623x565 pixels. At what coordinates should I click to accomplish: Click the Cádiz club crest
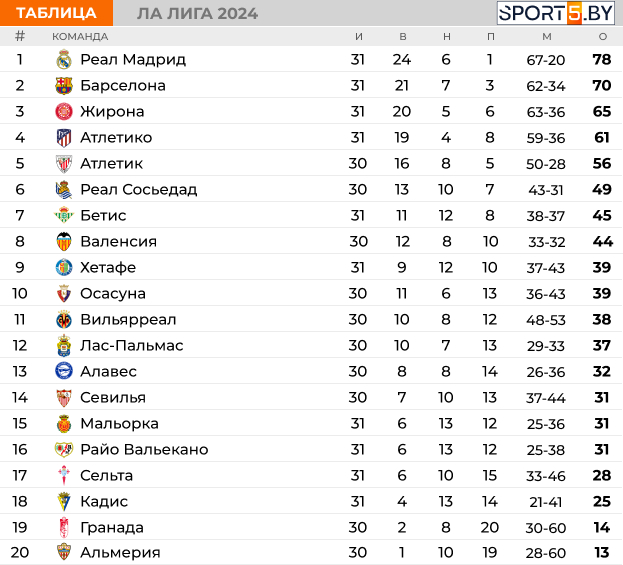tap(64, 501)
